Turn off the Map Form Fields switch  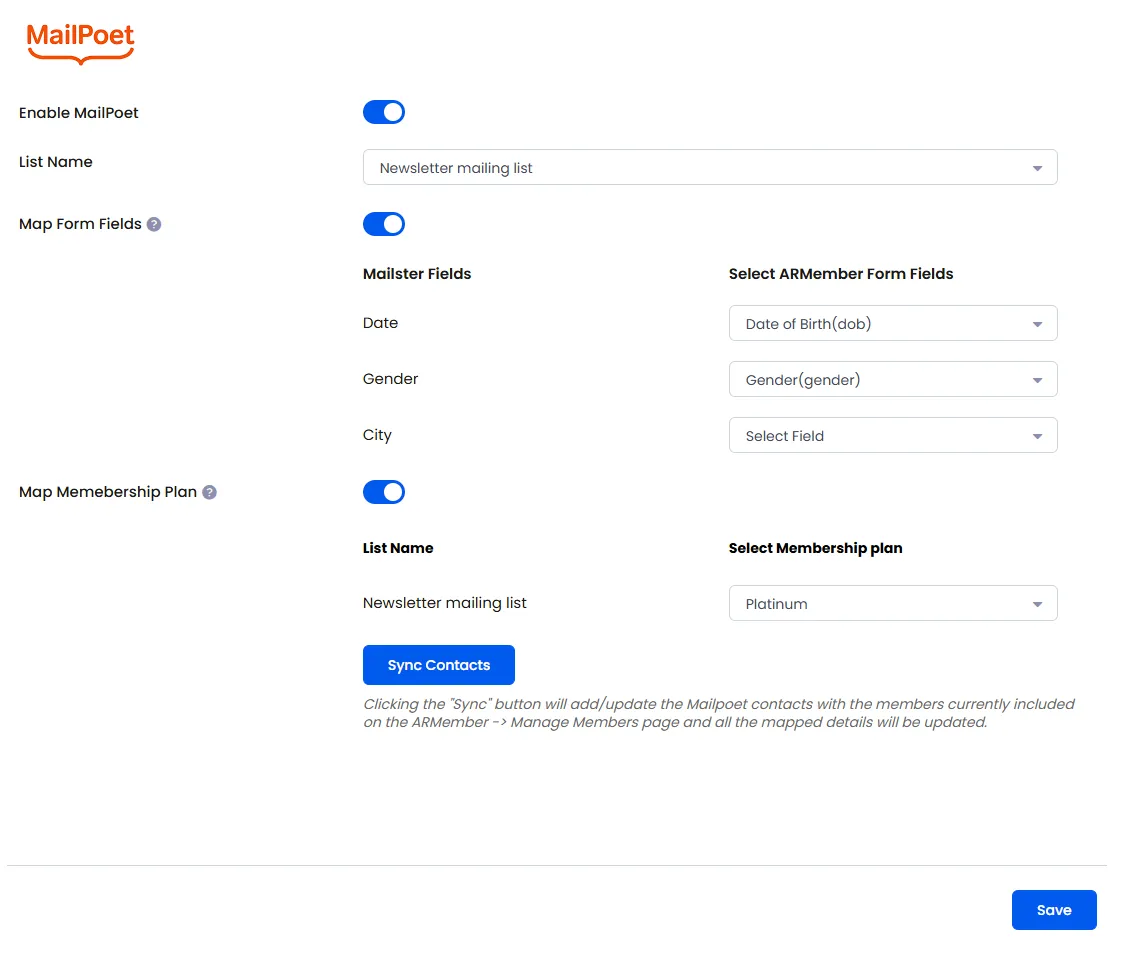point(384,225)
